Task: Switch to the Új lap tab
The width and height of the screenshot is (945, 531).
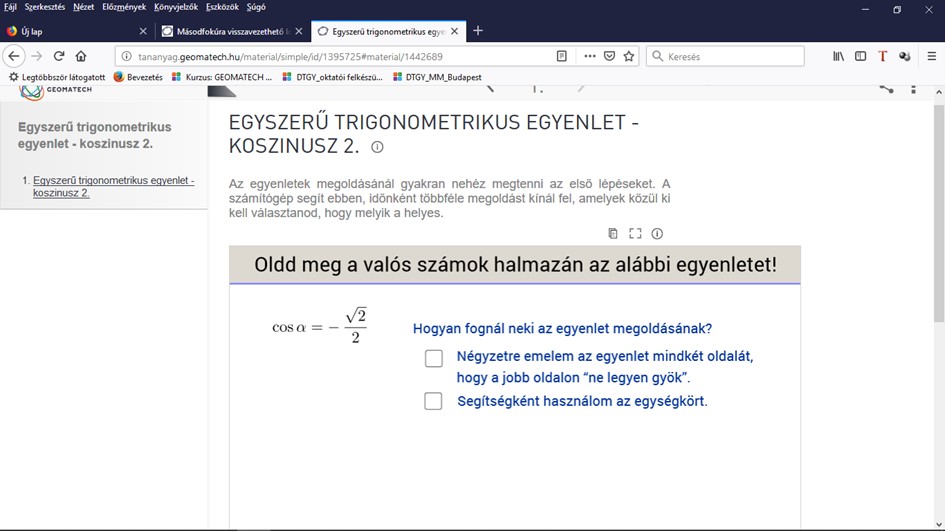Action: 77,31
